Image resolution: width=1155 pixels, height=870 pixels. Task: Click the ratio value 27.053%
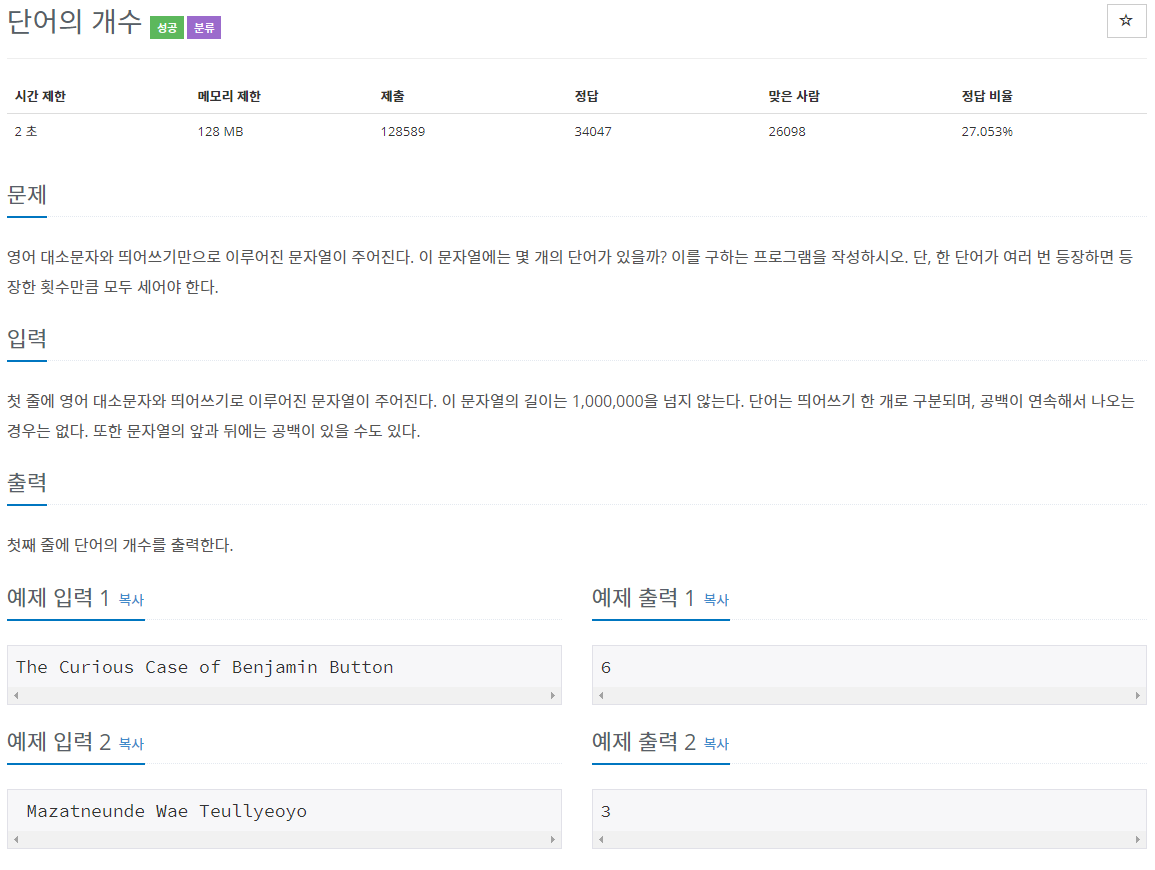coord(987,131)
